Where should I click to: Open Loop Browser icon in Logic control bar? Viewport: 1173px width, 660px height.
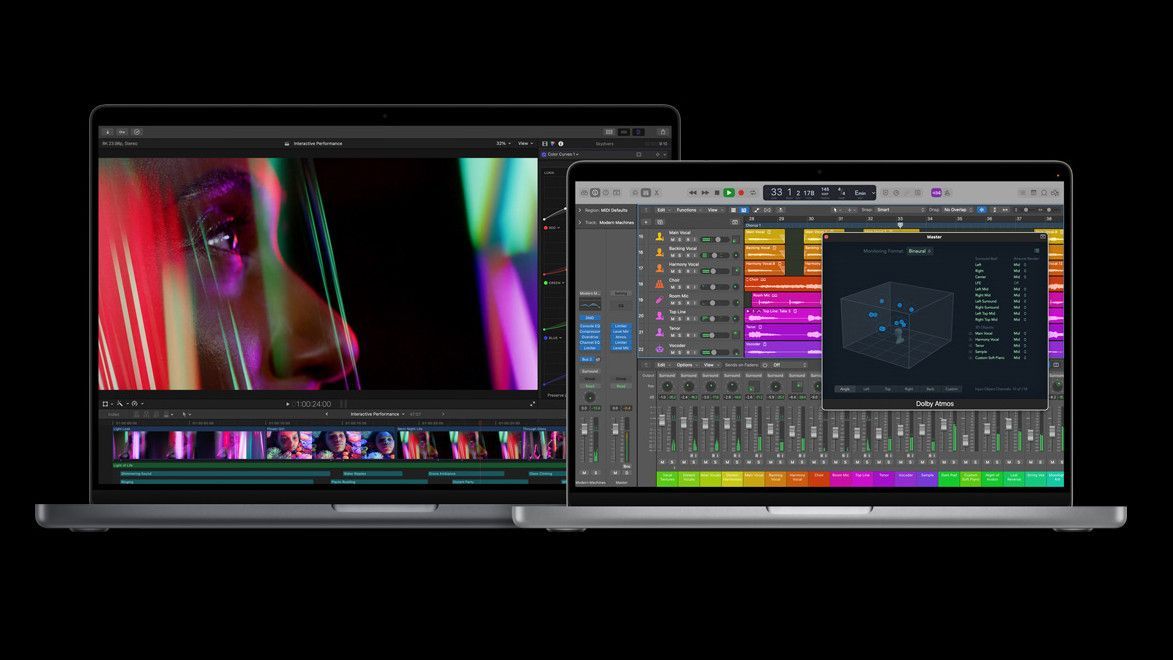1044,193
